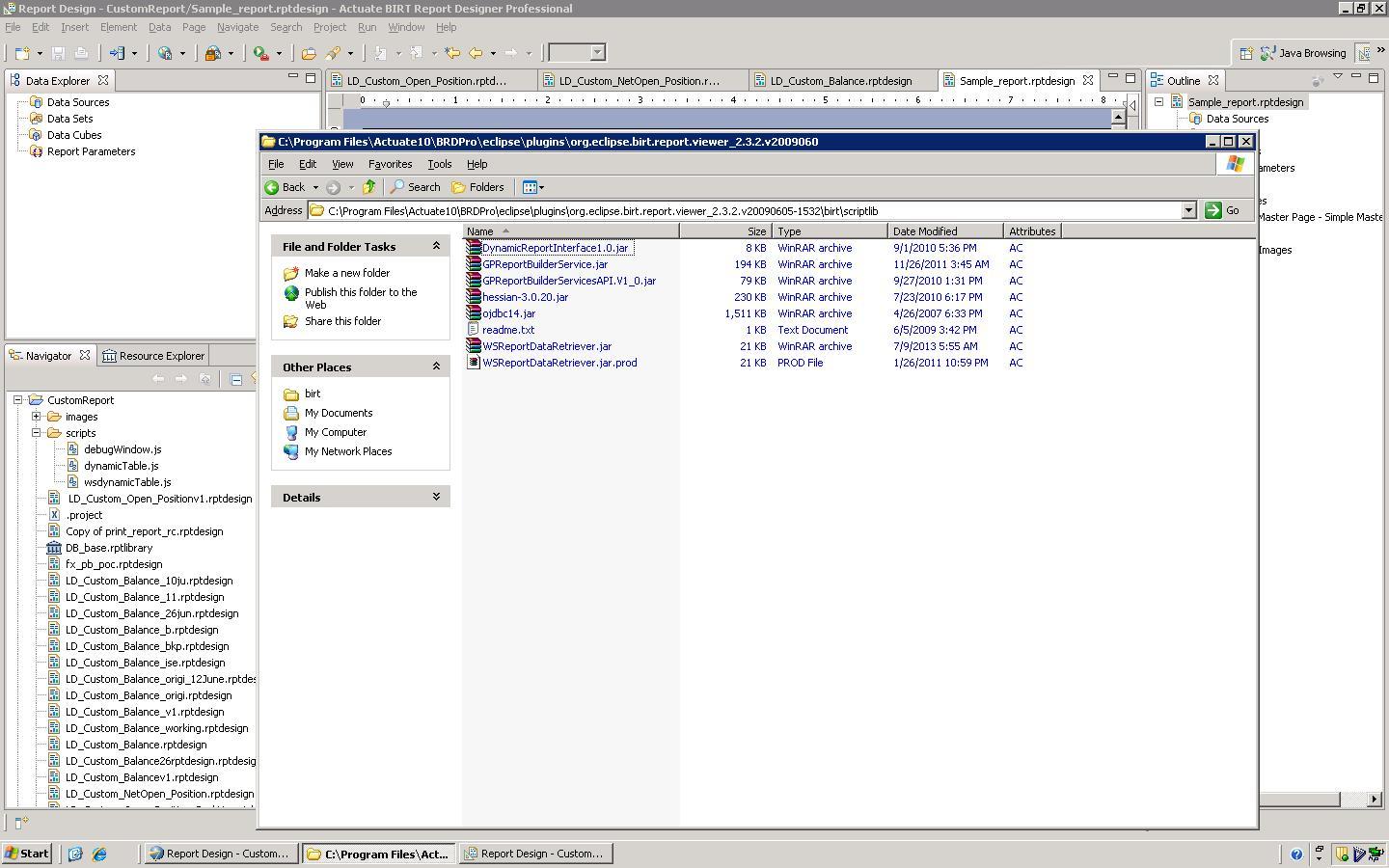Click the Run/debug green play icon
1389x868 pixels.
pos(260,53)
